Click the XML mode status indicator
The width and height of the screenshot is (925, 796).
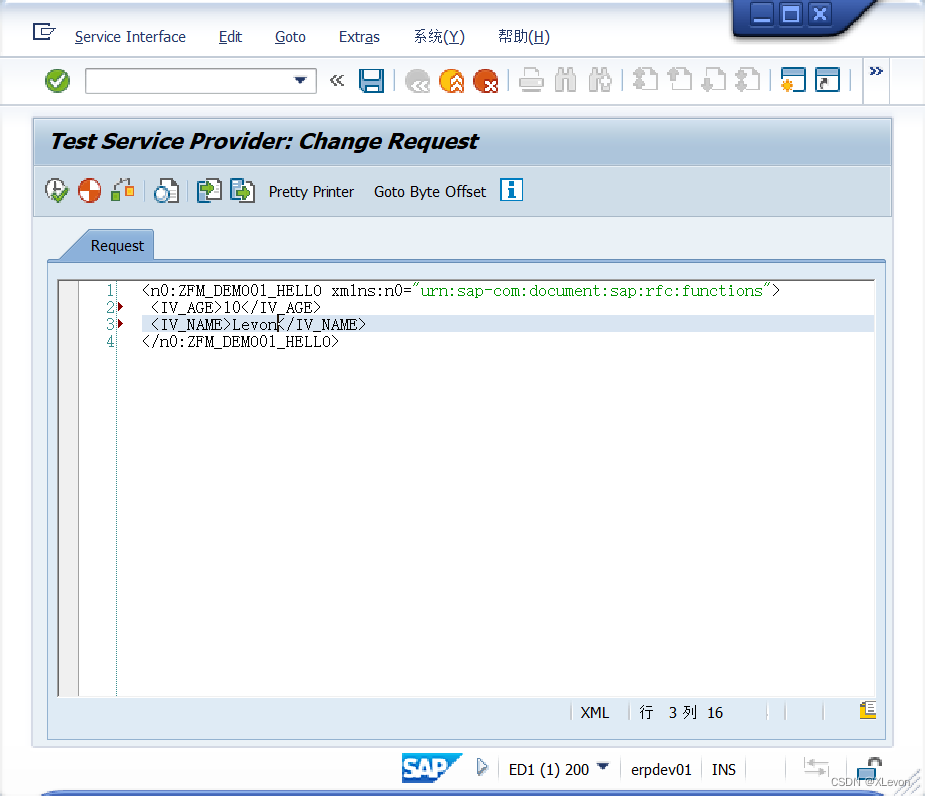[595, 713]
